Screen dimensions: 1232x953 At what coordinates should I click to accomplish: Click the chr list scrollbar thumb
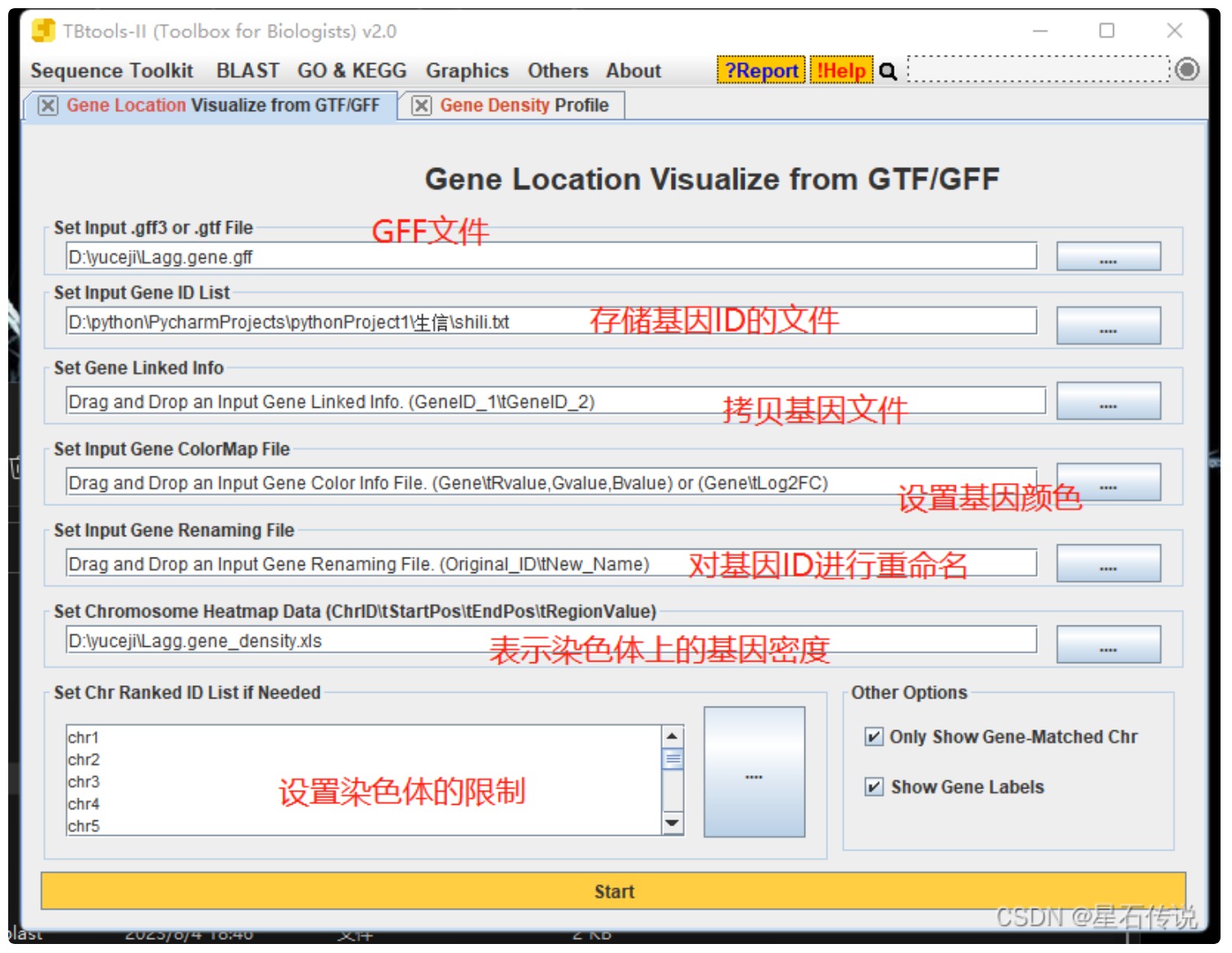tap(673, 759)
